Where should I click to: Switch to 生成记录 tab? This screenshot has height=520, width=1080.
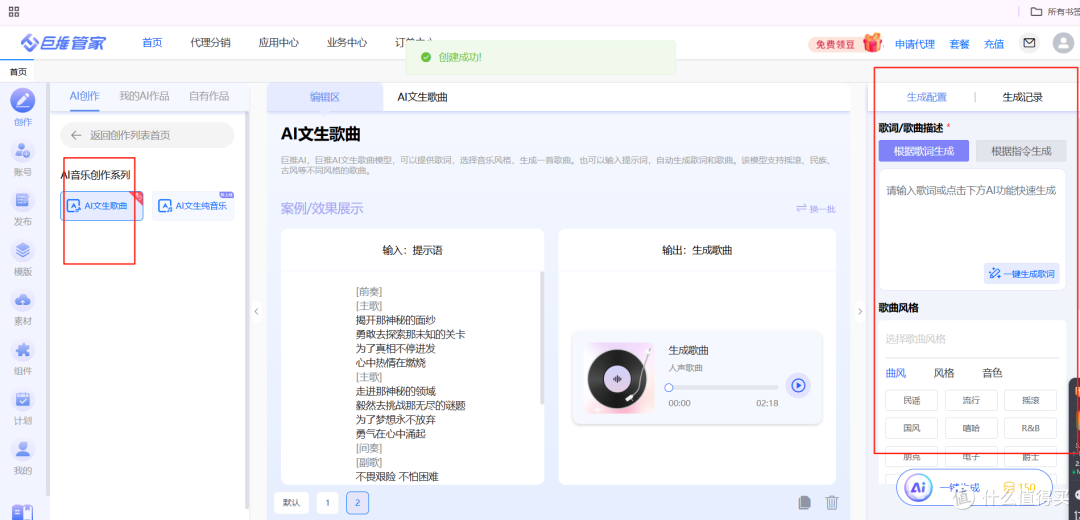[1022, 97]
